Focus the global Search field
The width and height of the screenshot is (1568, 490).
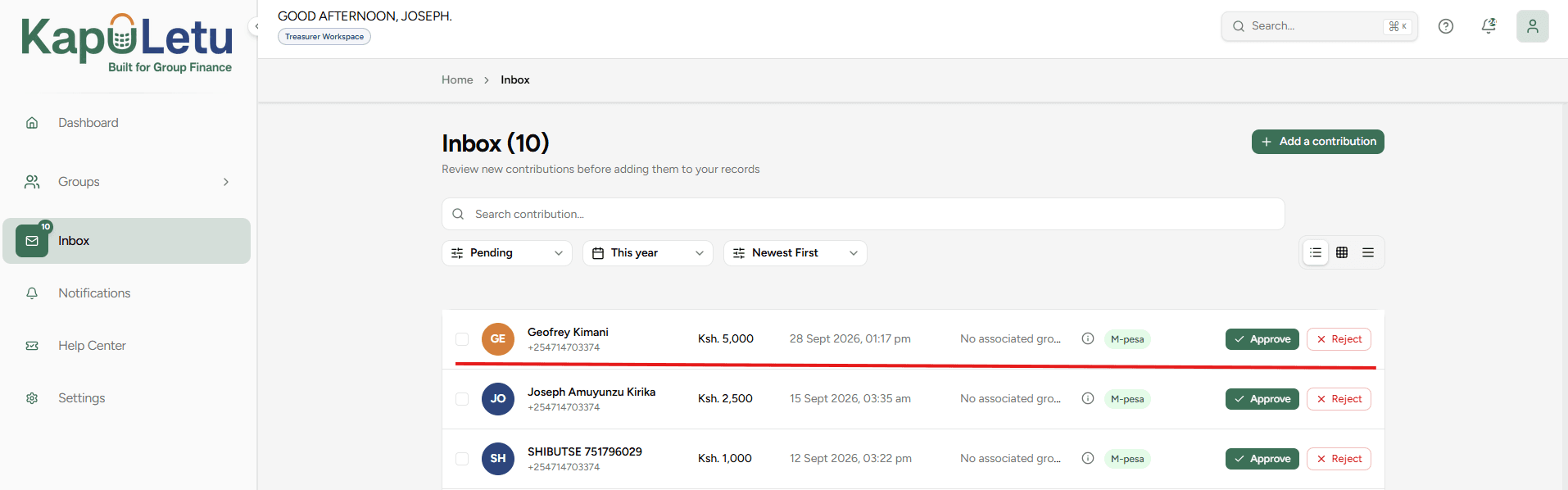[x=1320, y=26]
